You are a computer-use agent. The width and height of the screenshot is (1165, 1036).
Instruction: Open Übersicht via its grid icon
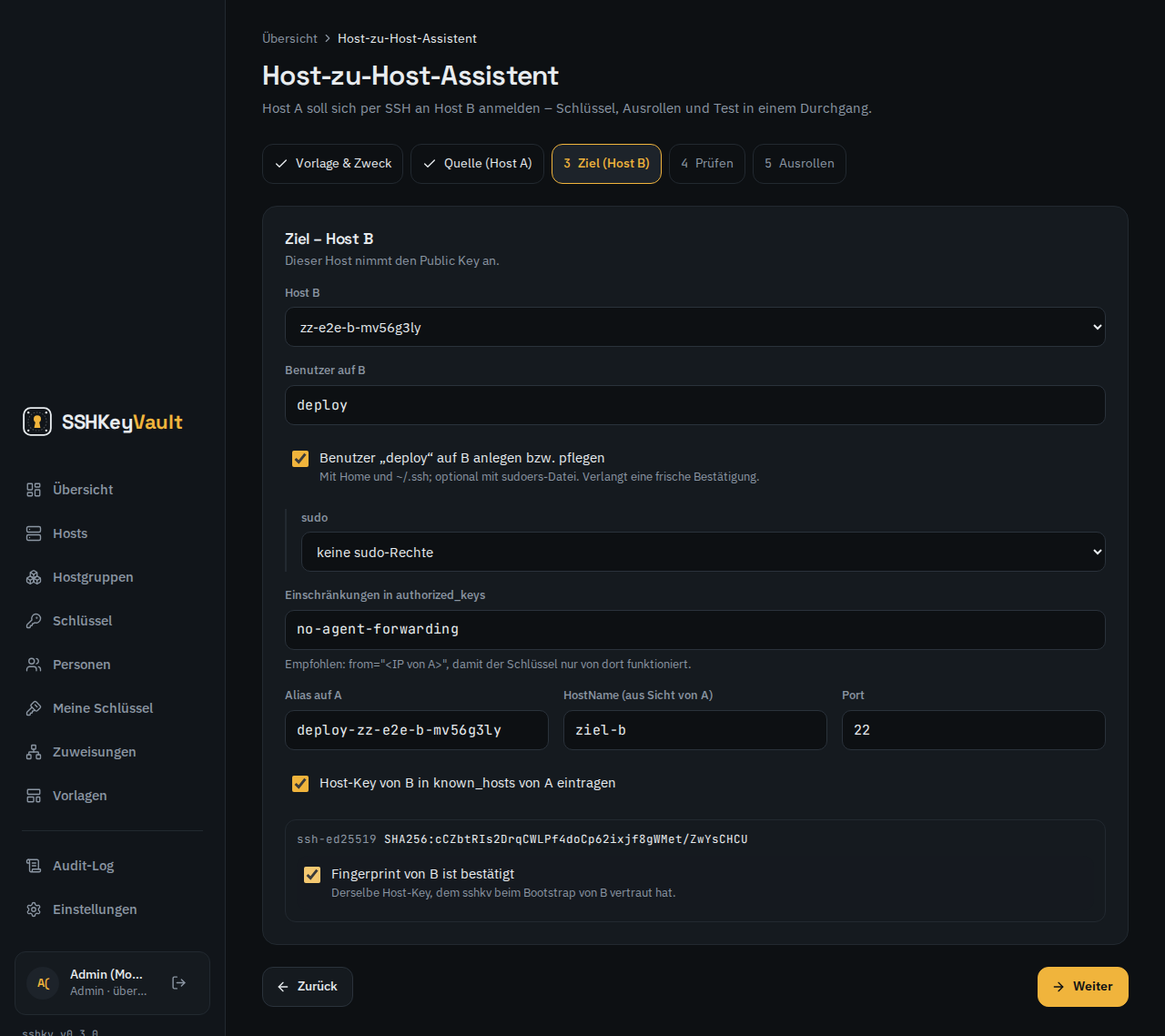pyautogui.click(x=34, y=490)
